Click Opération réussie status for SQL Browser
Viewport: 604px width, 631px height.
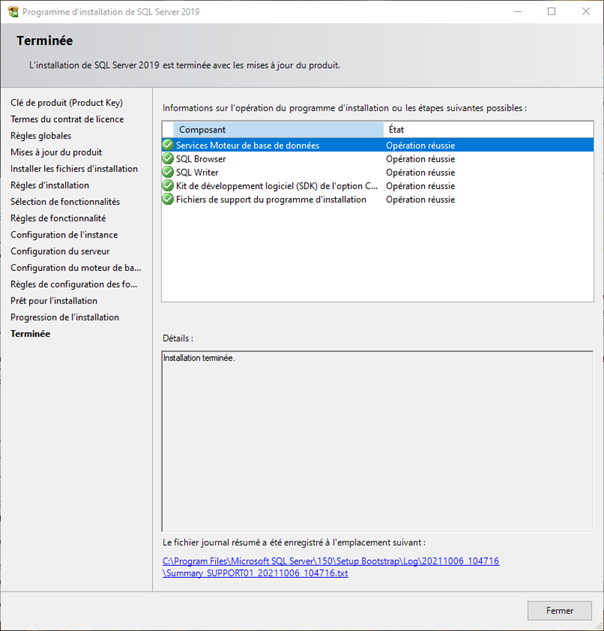coord(421,159)
